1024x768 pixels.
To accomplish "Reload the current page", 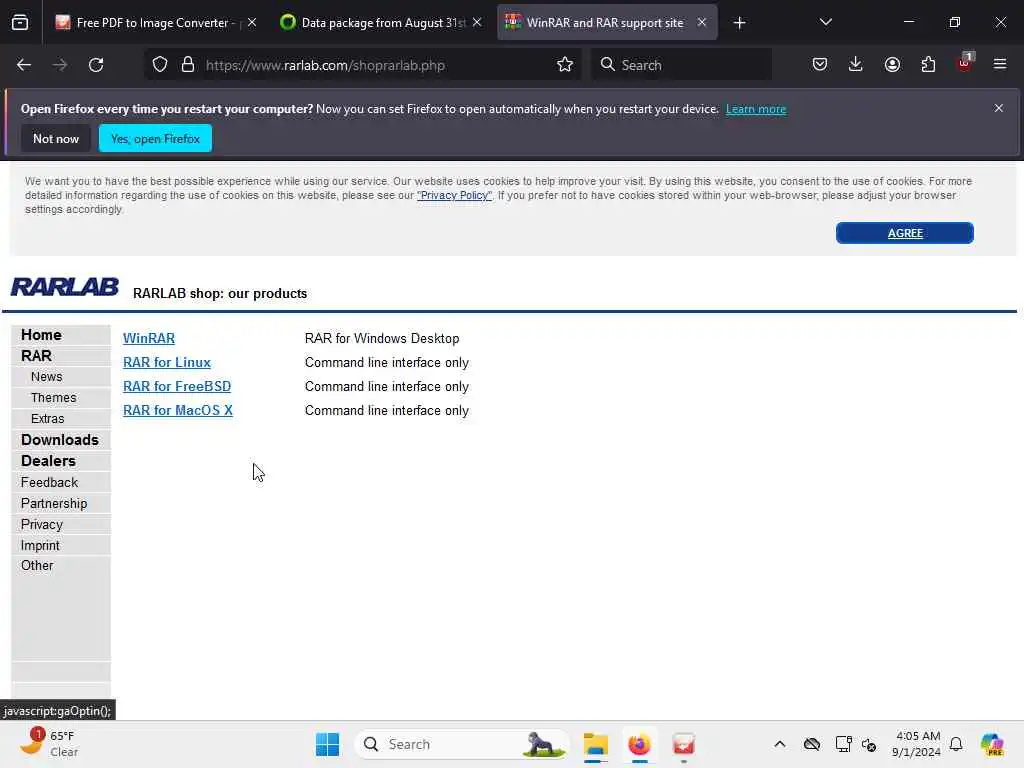I will point(96,65).
